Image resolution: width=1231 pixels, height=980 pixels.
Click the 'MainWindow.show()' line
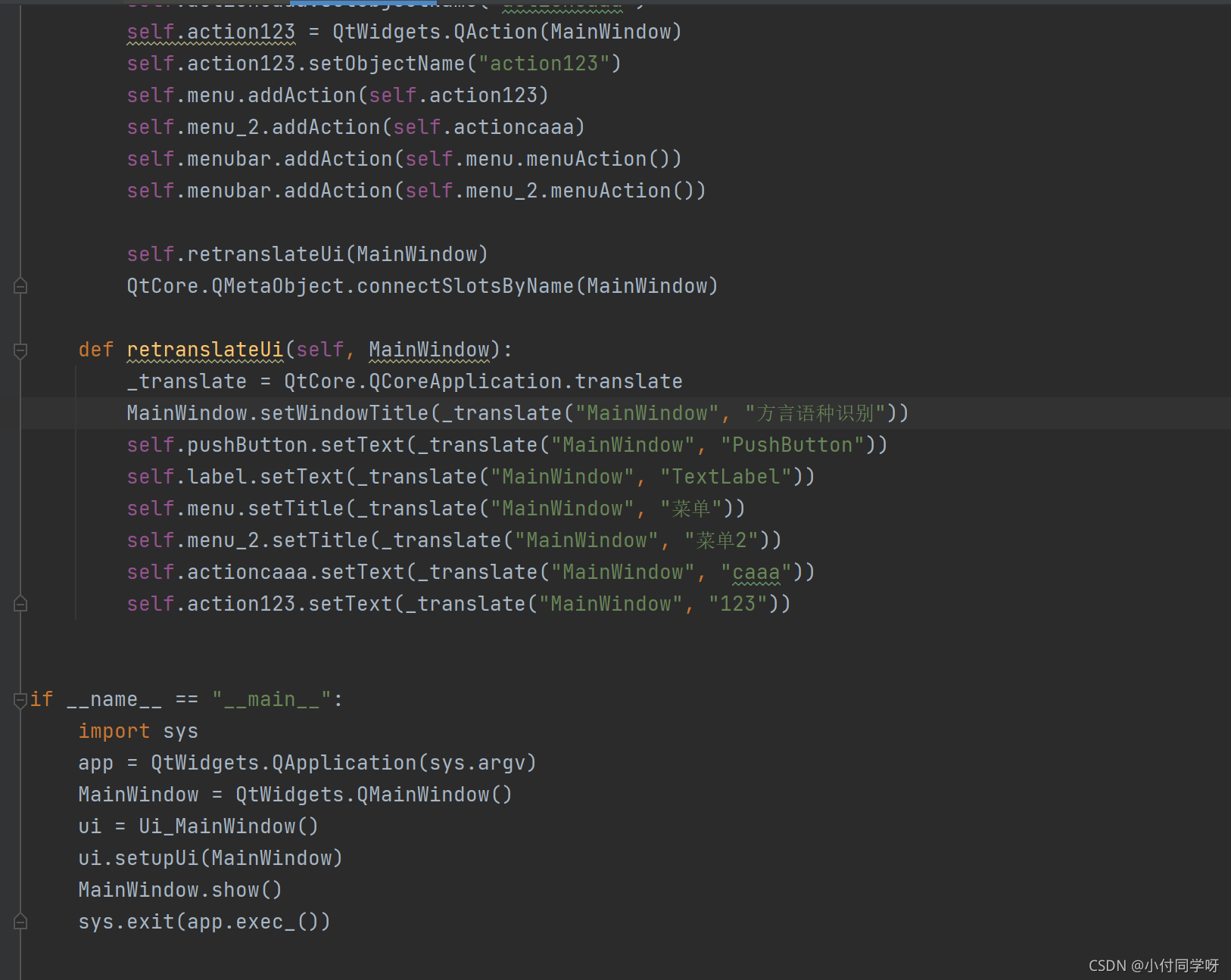(x=180, y=890)
